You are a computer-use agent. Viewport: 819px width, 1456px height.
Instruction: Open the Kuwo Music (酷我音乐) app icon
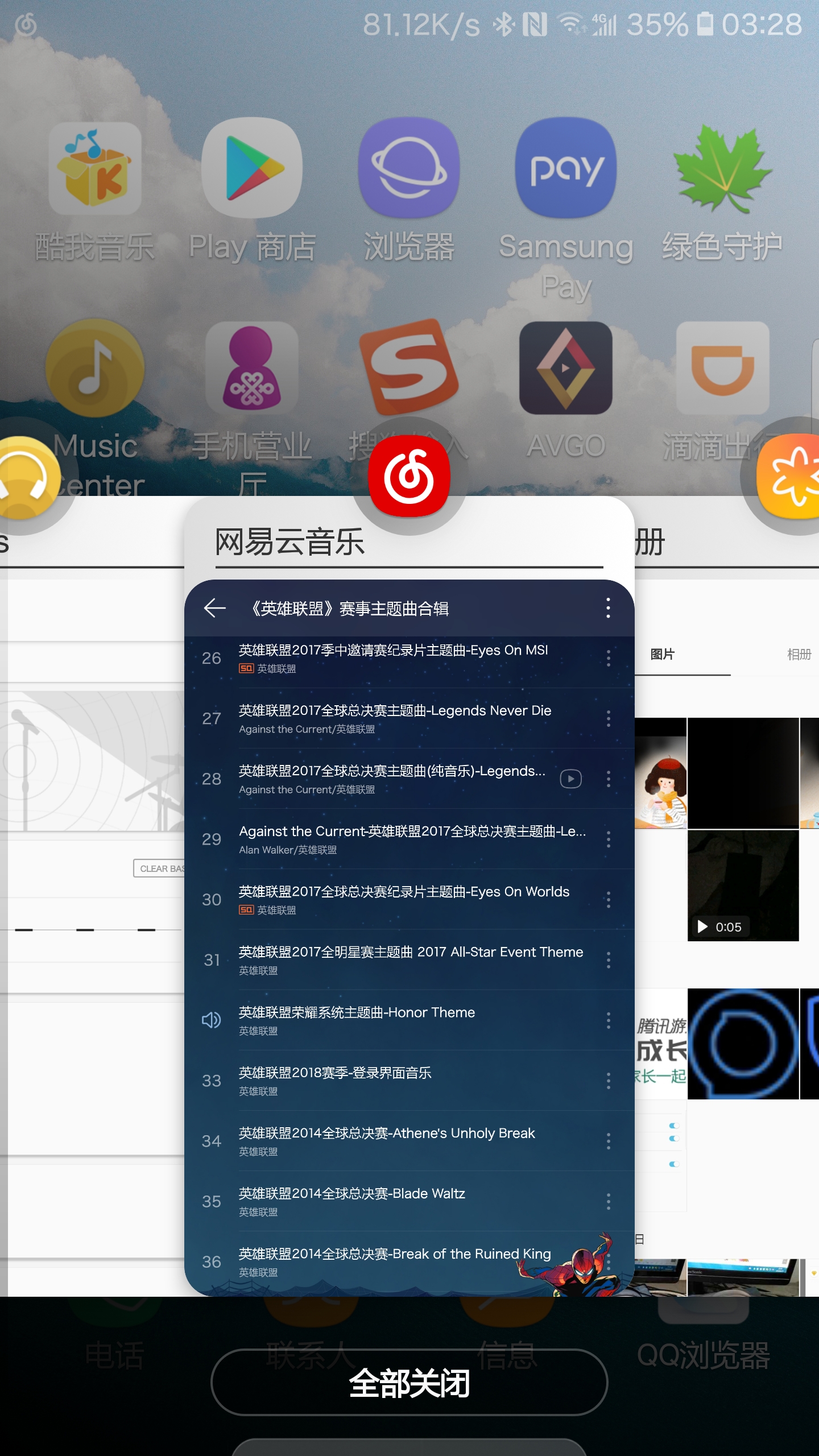pos(95,168)
